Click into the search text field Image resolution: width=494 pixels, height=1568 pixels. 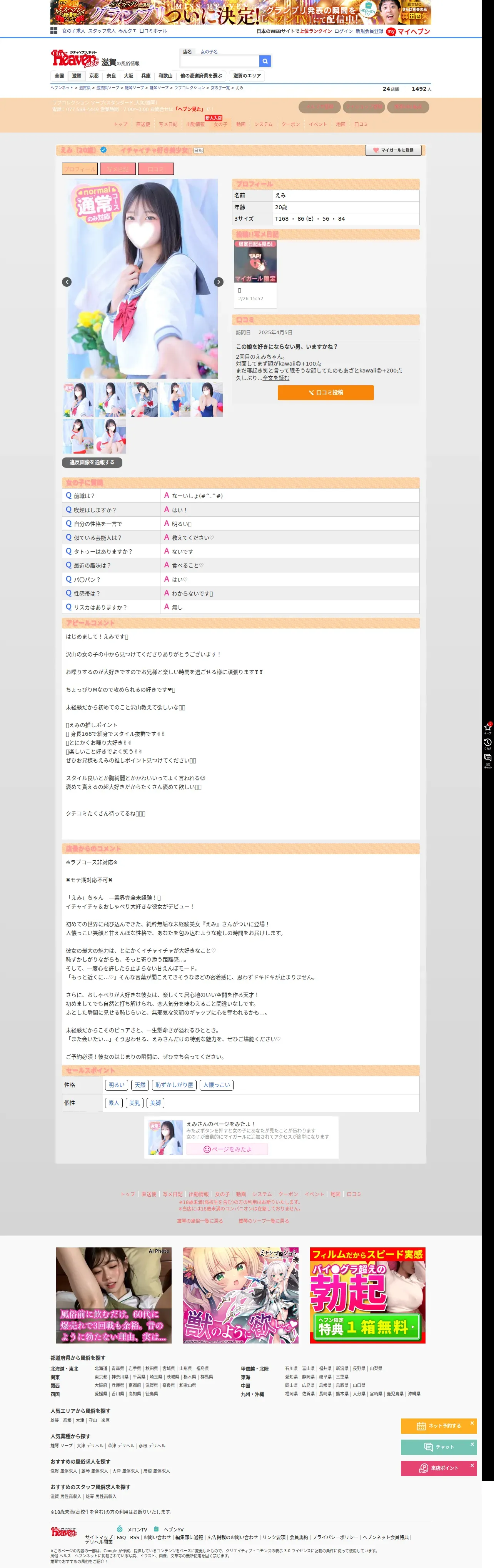pos(219,61)
